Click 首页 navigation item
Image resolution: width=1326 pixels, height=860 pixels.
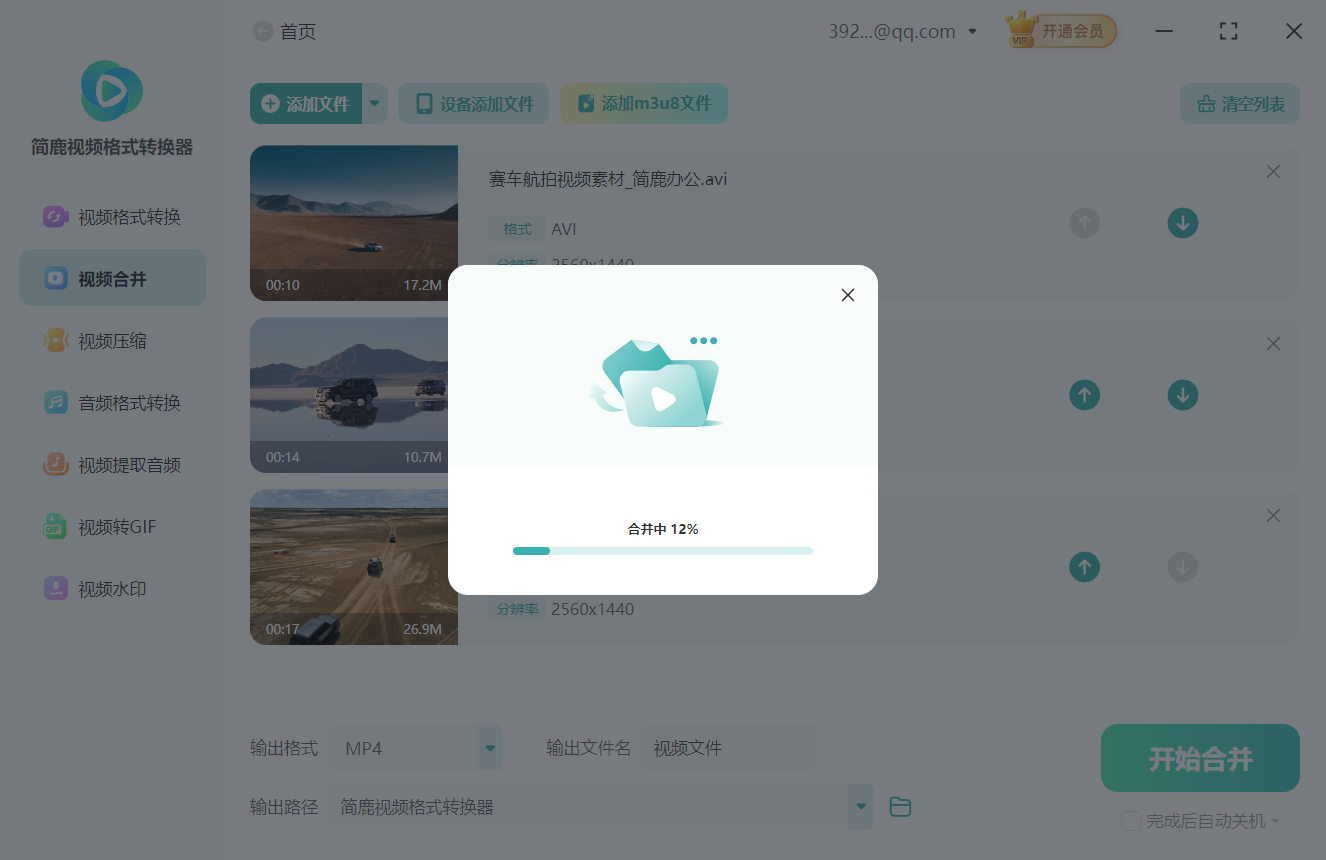(x=297, y=31)
